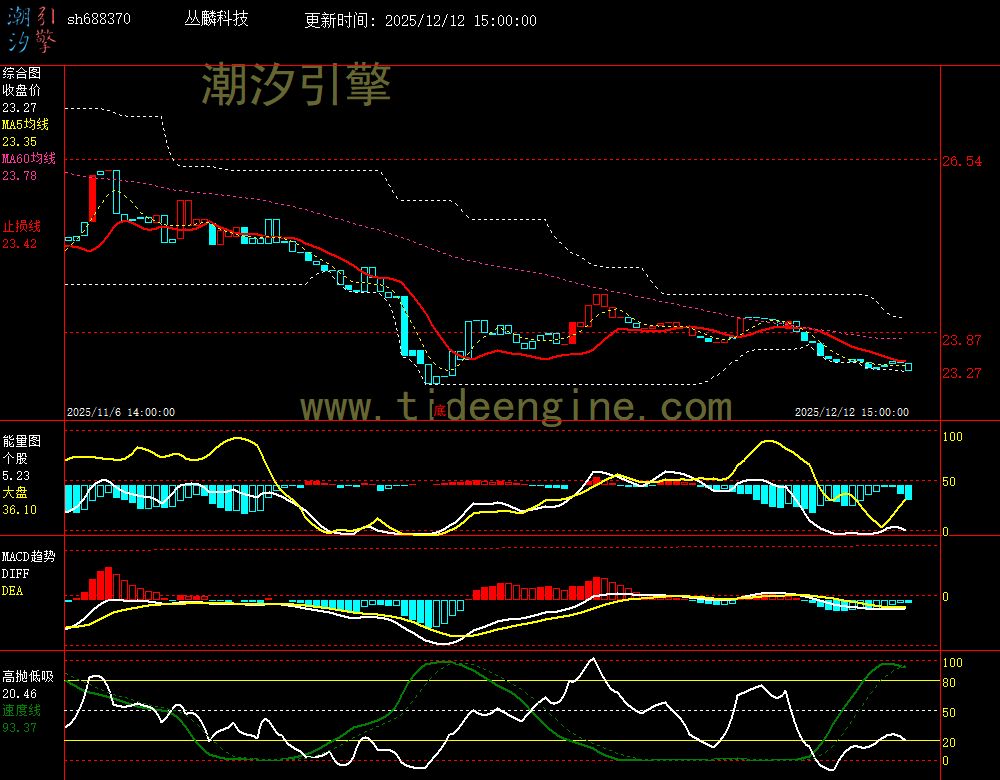Click the stock name 丛麟科技
This screenshot has height=780, width=1000.
click(x=217, y=19)
